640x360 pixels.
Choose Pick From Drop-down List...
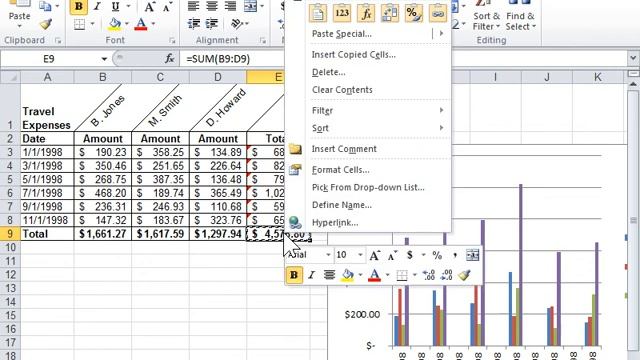point(368,187)
